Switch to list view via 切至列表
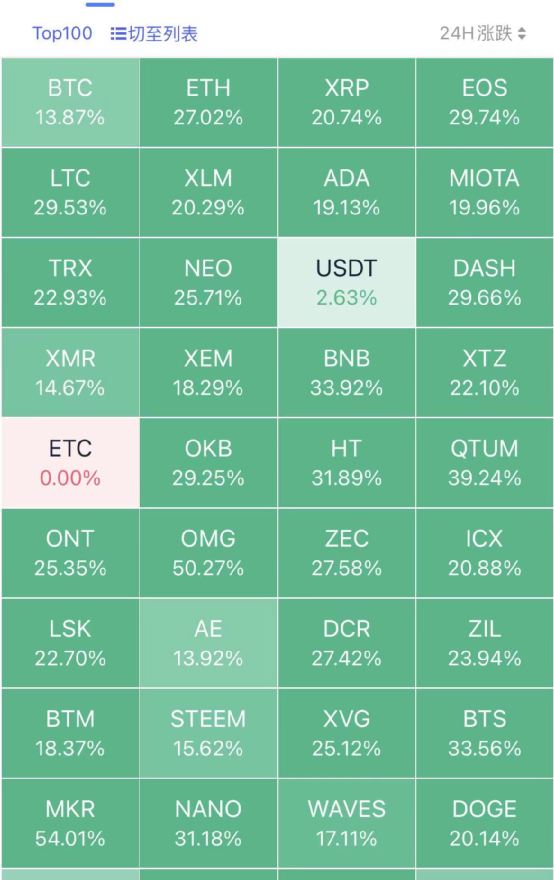 [154, 34]
